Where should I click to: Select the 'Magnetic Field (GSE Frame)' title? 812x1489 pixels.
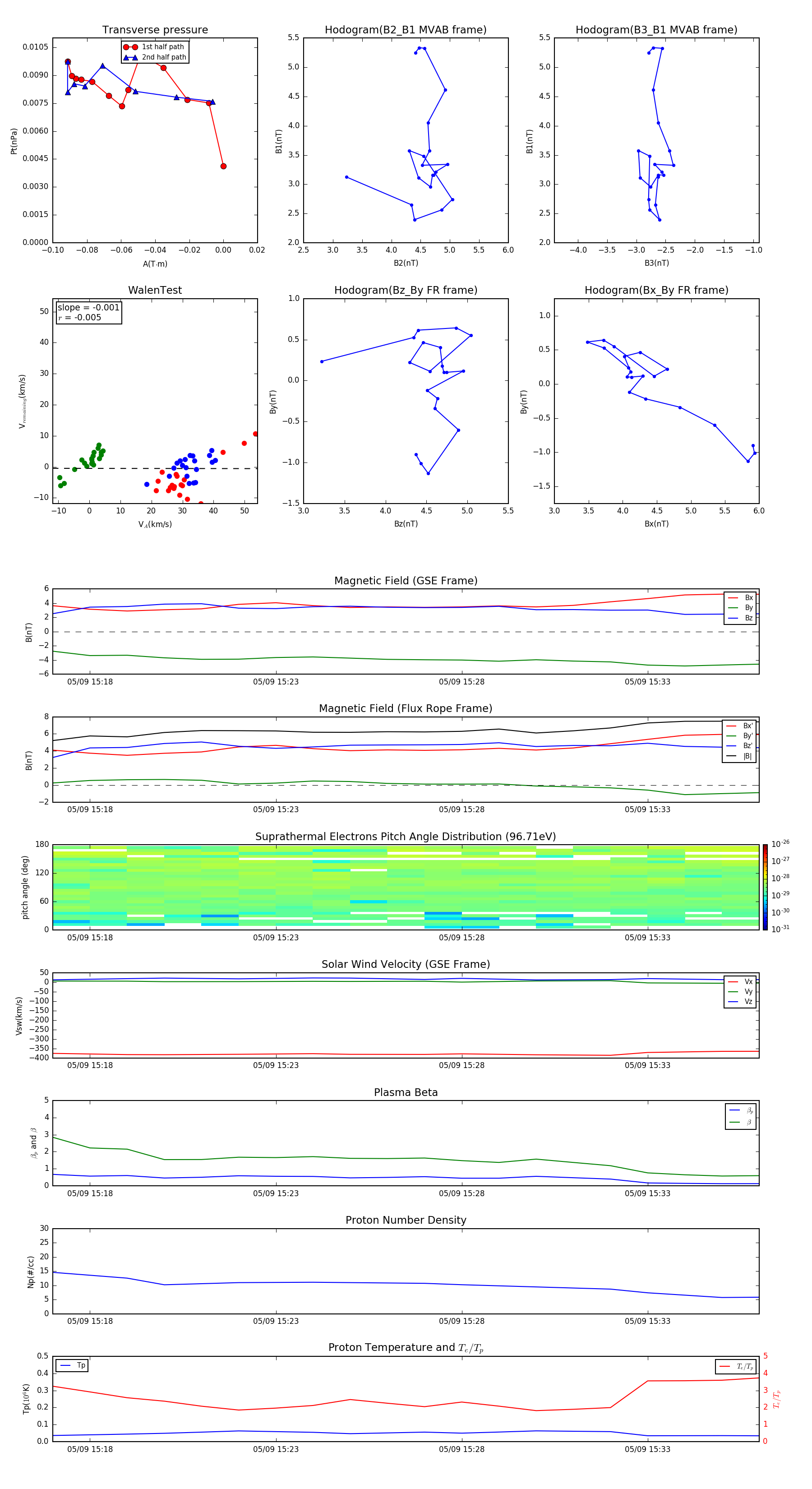coord(406,581)
